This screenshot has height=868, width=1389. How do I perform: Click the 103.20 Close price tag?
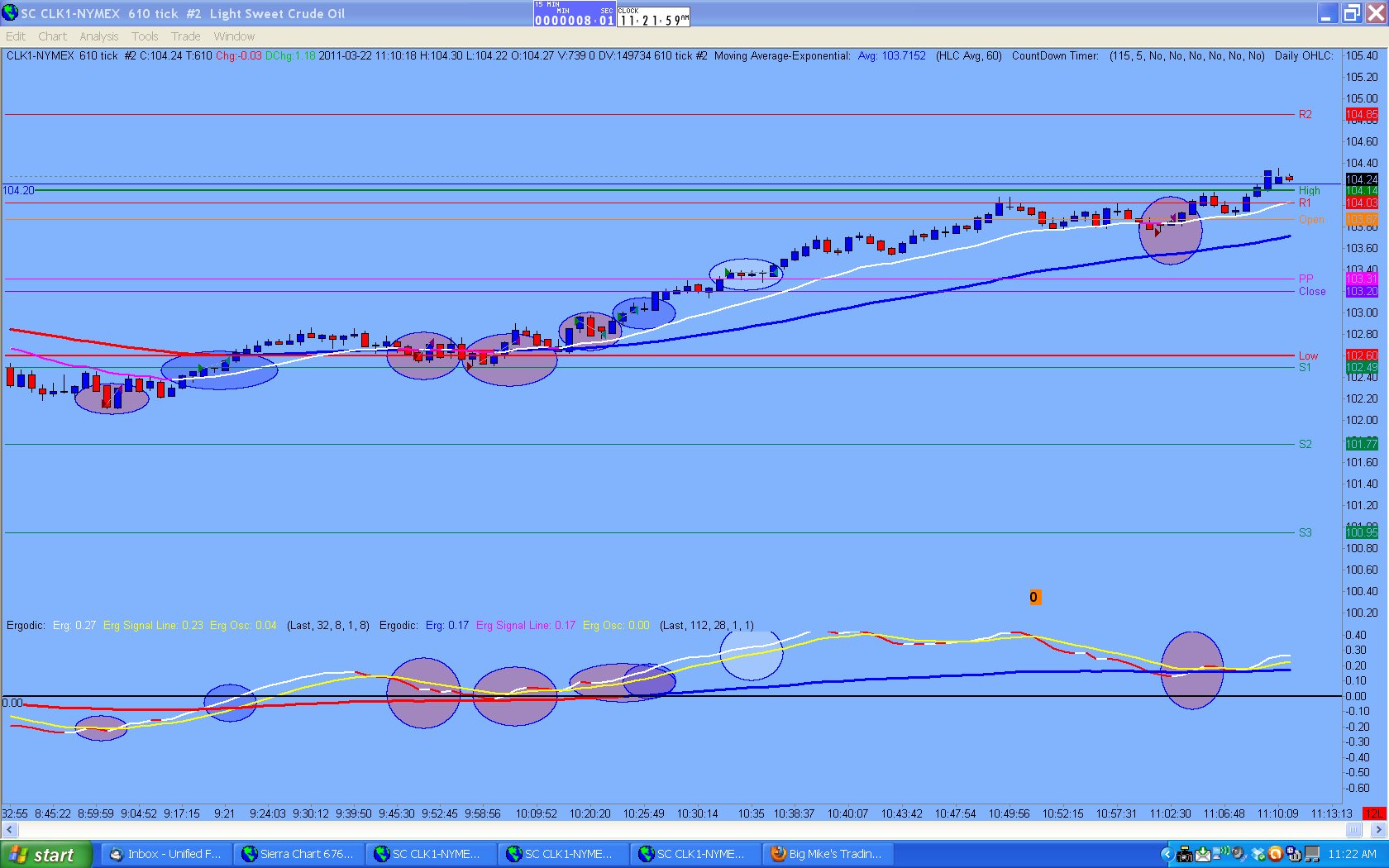[1362, 292]
